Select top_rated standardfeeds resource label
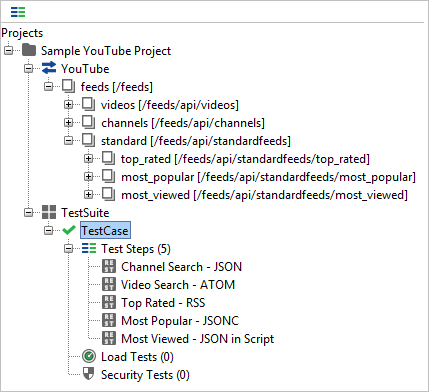This screenshot has height=392, width=429. (245, 159)
